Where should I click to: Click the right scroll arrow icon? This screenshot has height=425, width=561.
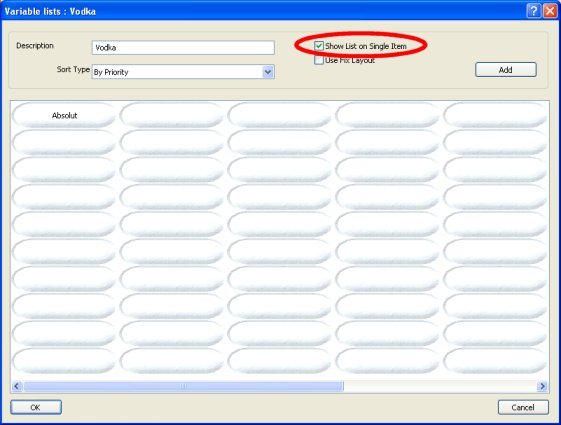click(x=542, y=386)
